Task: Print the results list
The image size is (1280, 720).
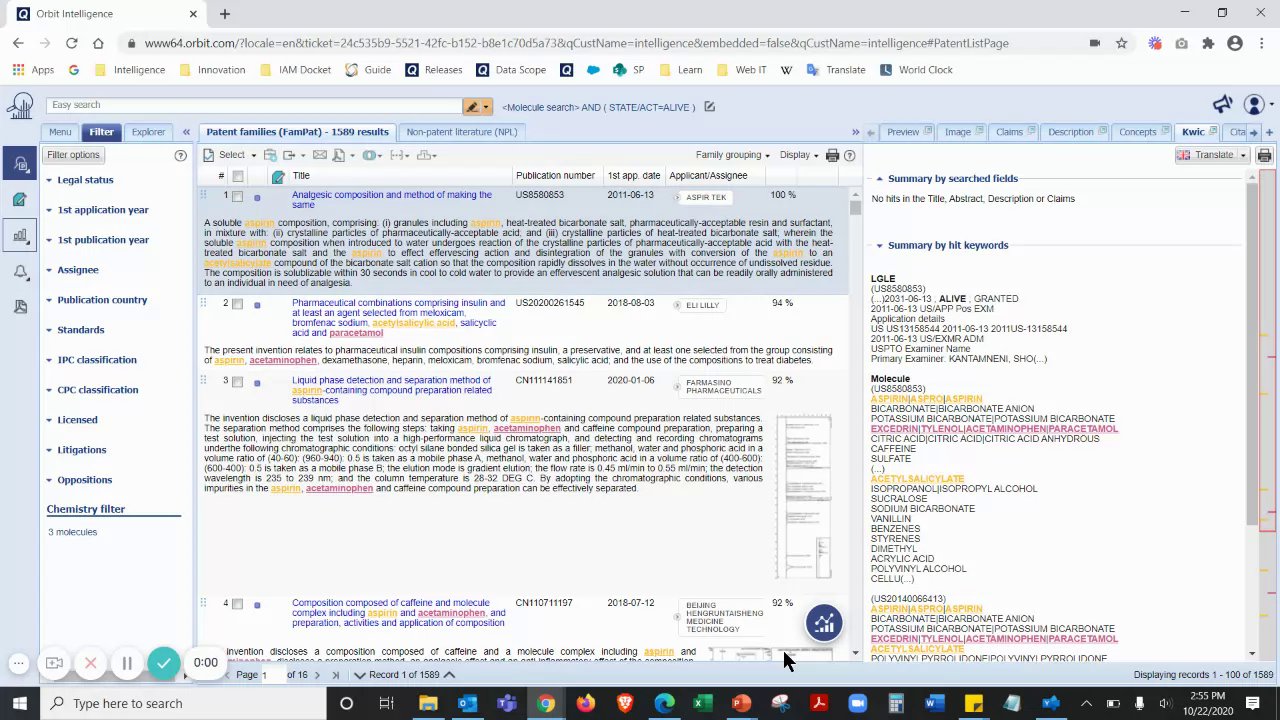Action: tap(832, 155)
